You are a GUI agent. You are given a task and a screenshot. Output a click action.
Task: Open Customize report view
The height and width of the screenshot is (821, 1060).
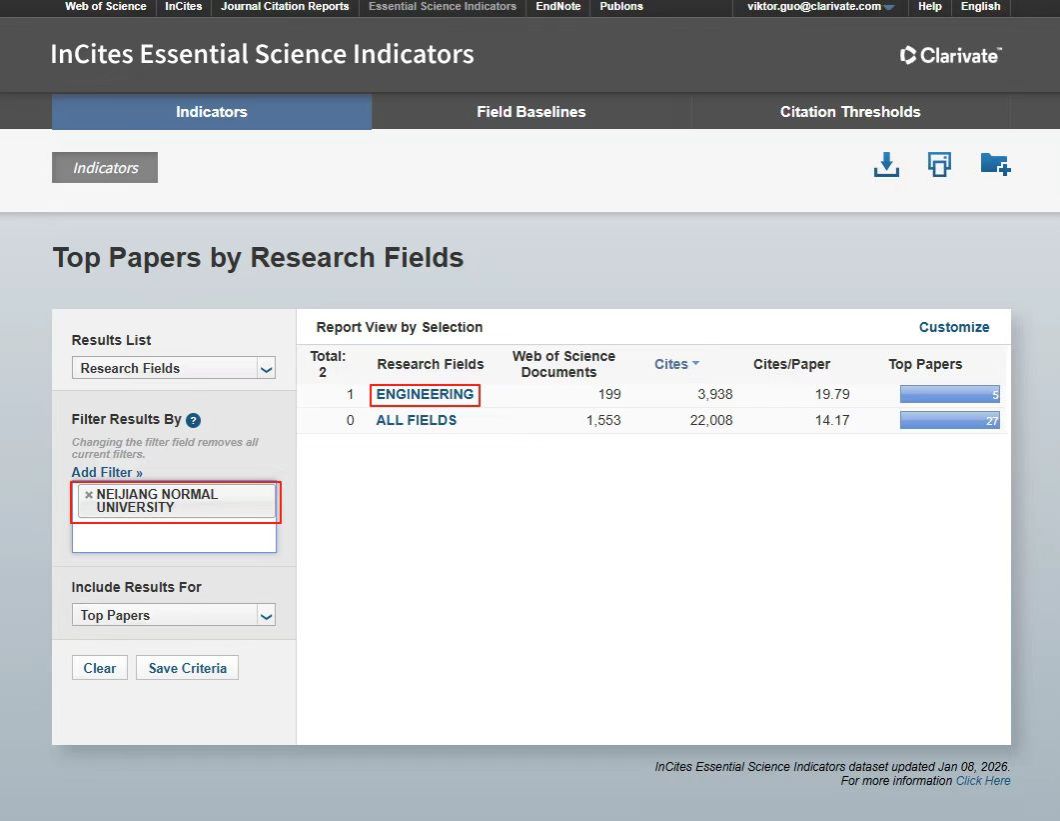(x=954, y=327)
